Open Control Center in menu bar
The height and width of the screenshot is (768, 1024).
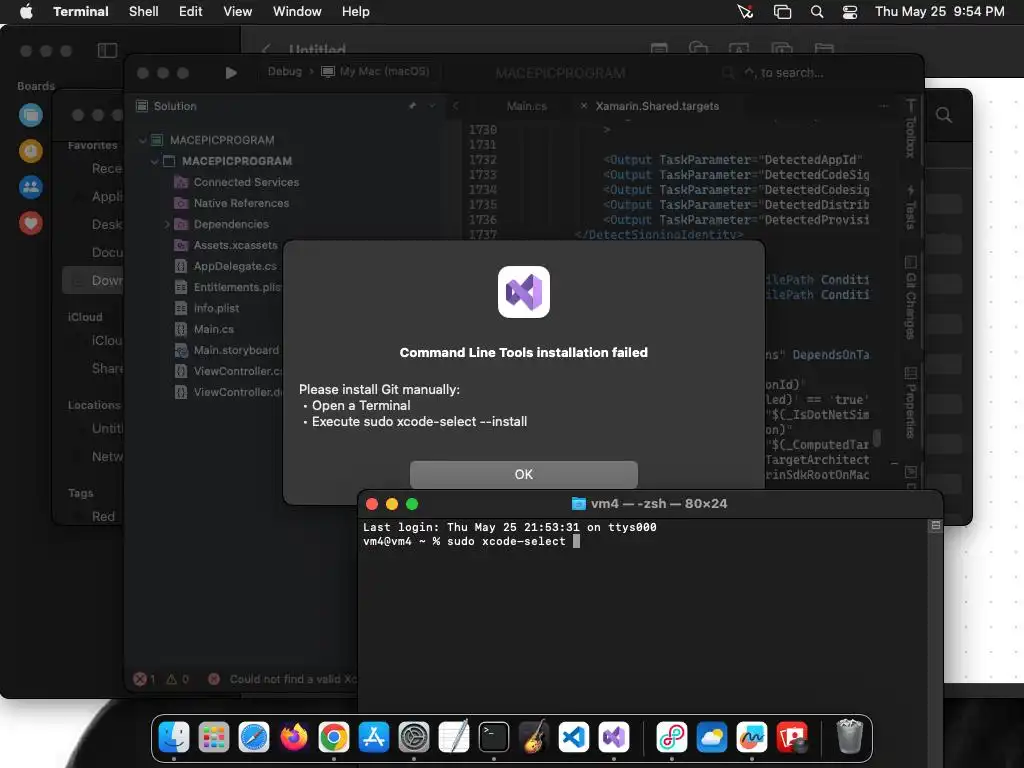pos(850,11)
